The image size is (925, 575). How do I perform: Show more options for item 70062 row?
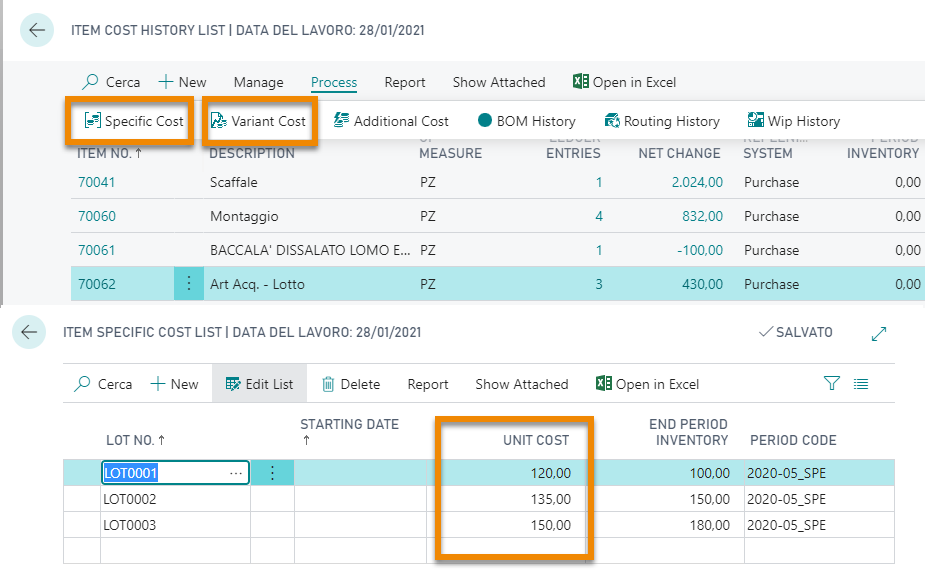coord(189,284)
